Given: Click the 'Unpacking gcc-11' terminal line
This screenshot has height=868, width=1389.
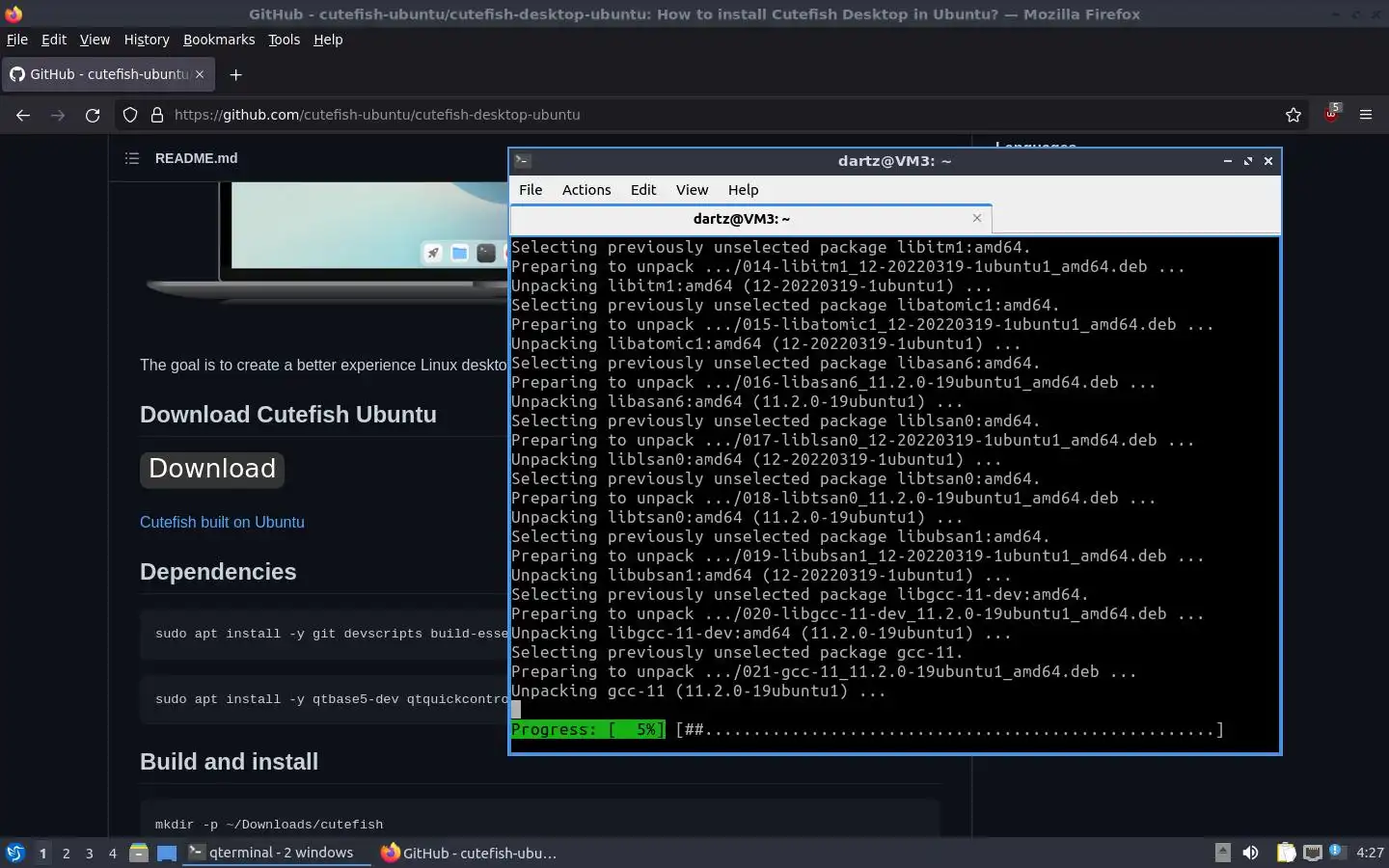Looking at the screenshot, I should 698,692.
